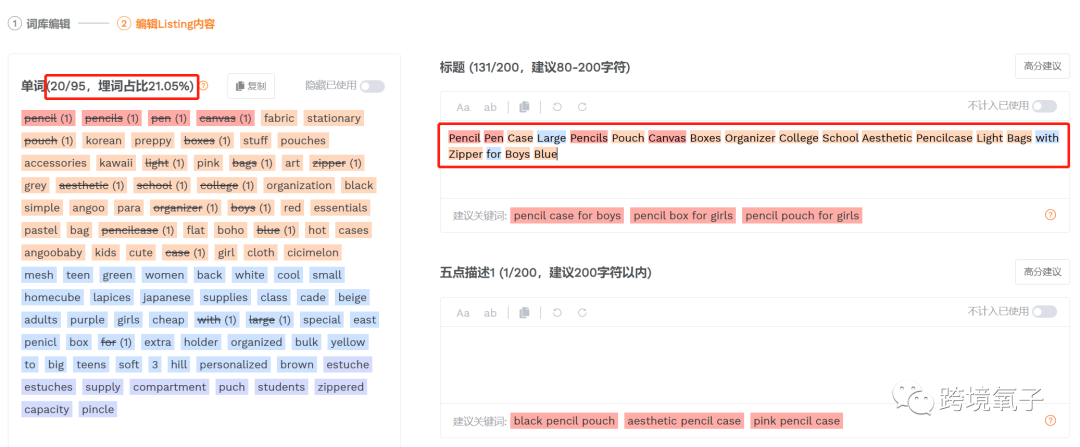Click the word tag 'pincle'

click(98, 409)
